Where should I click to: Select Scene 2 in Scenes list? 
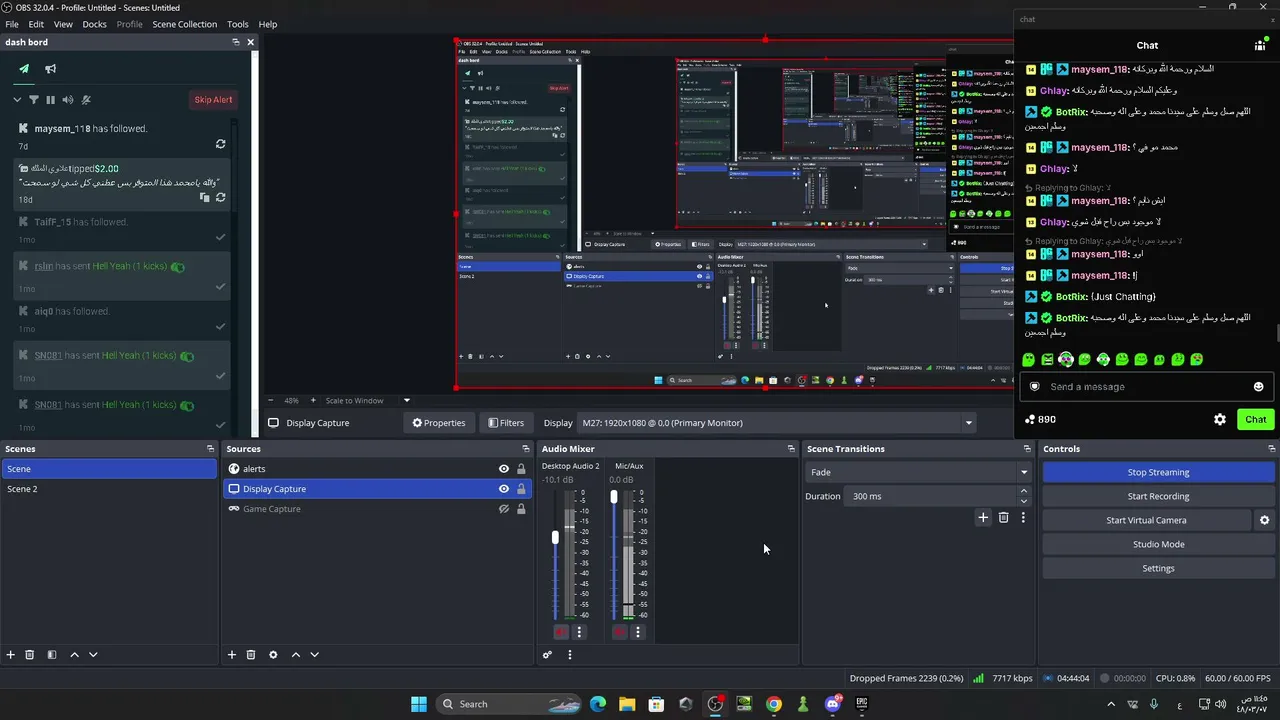click(109, 489)
